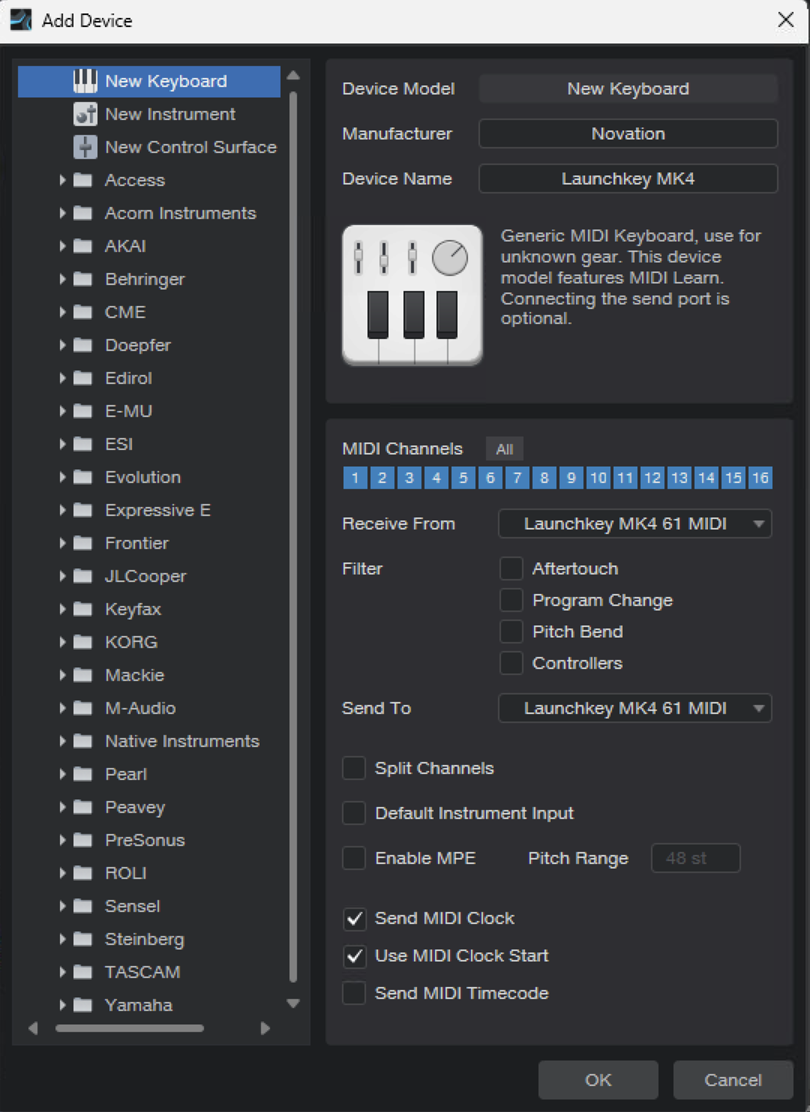810x1112 pixels.
Task: Check Send MIDI Timecode
Action: [354, 993]
